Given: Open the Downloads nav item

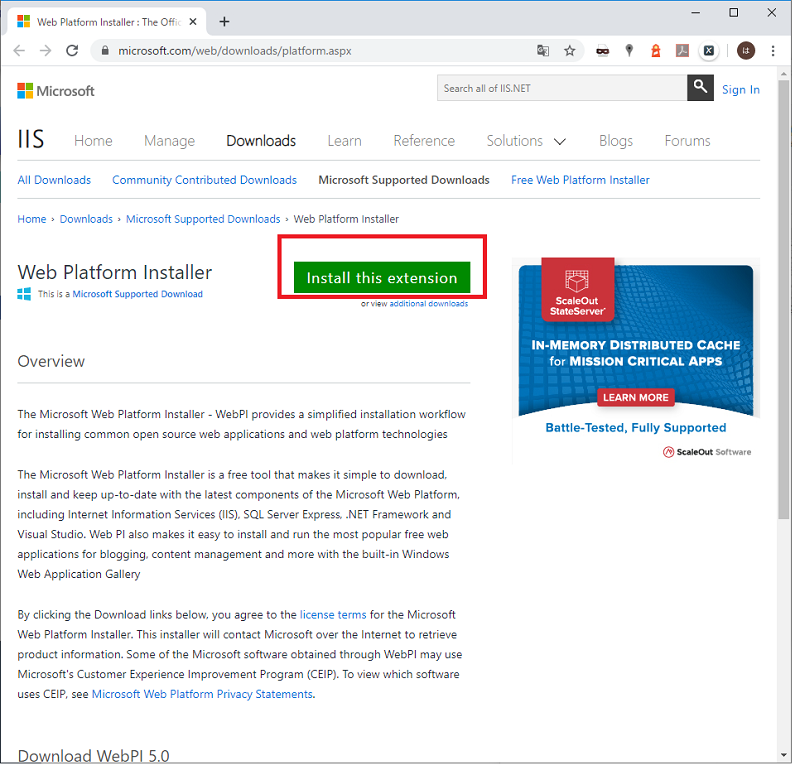Looking at the screenshot, I should coord(261,141).
